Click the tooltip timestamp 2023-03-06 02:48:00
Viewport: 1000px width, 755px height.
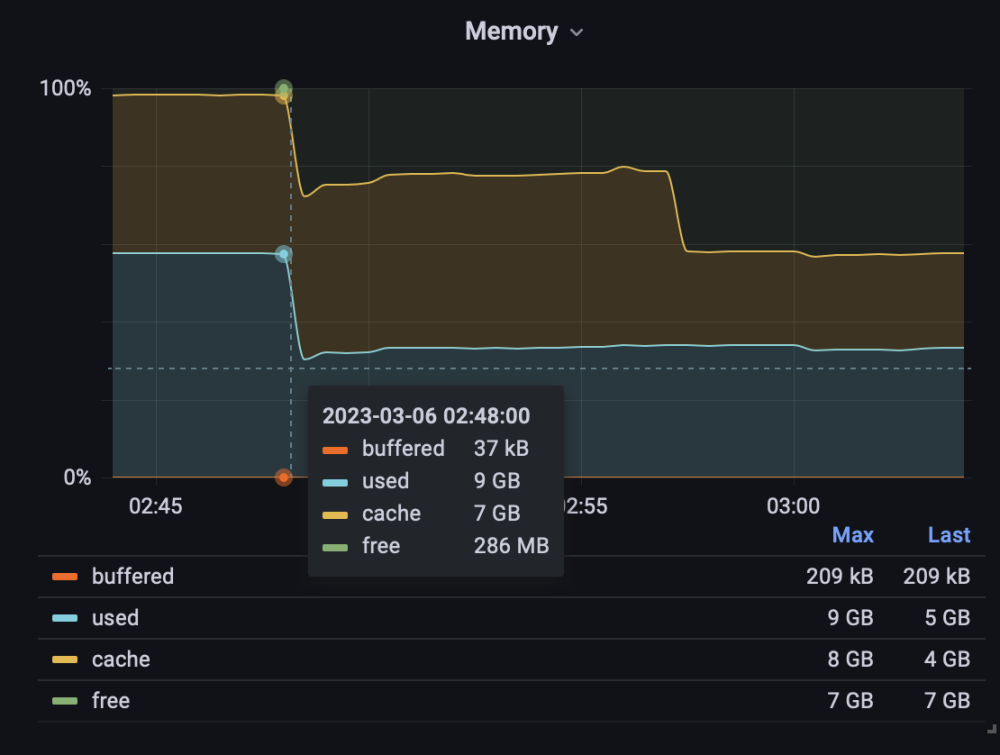click(x=426, y=416)
